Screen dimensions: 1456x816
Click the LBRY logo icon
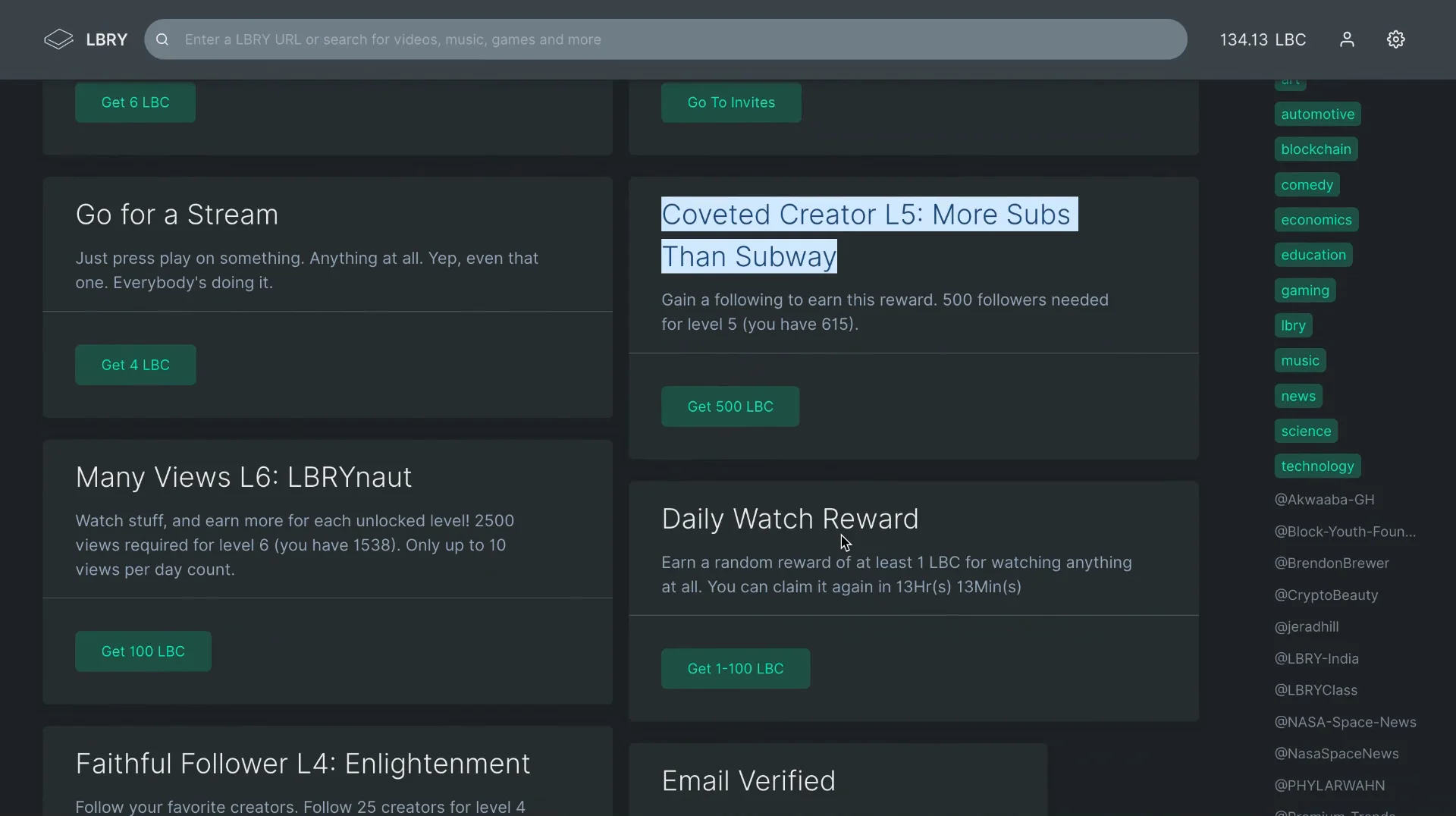(58, 39)
